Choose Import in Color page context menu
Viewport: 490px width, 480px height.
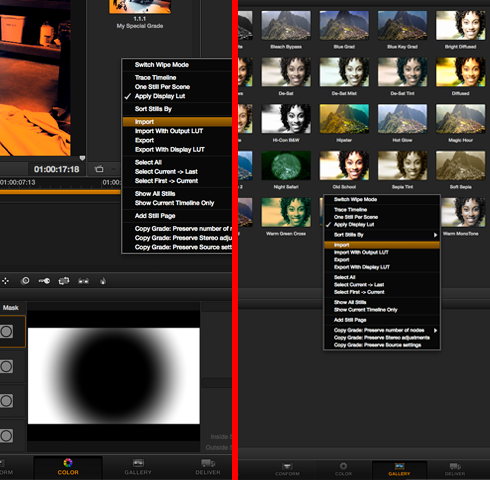tap(177, 122)
